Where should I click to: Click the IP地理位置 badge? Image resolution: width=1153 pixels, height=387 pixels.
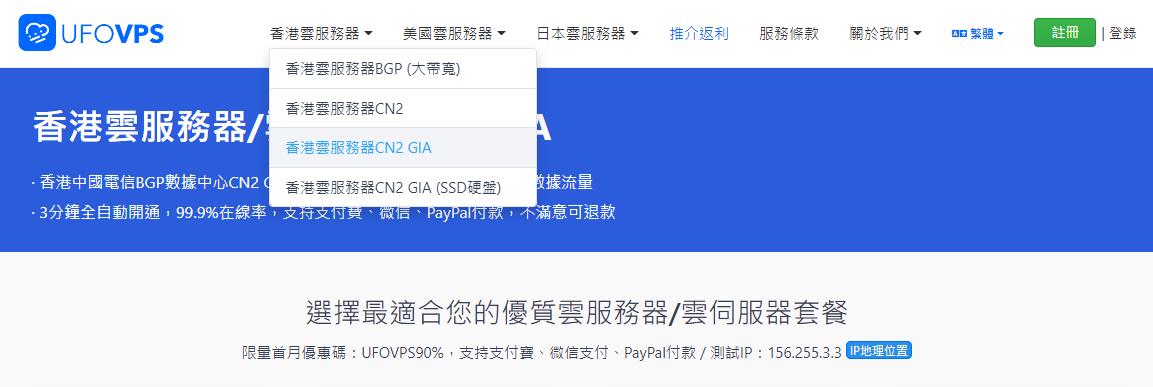point(879,351)
